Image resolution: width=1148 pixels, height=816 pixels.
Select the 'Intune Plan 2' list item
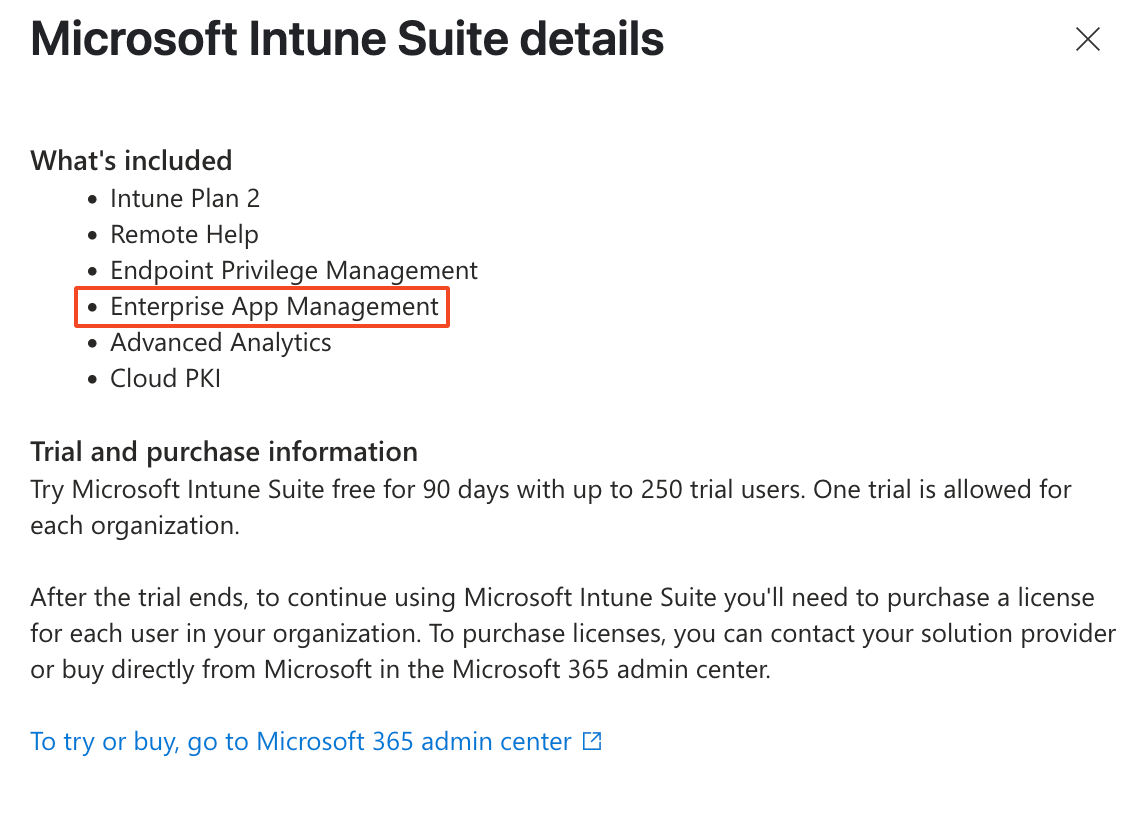(x=184, y=198)
